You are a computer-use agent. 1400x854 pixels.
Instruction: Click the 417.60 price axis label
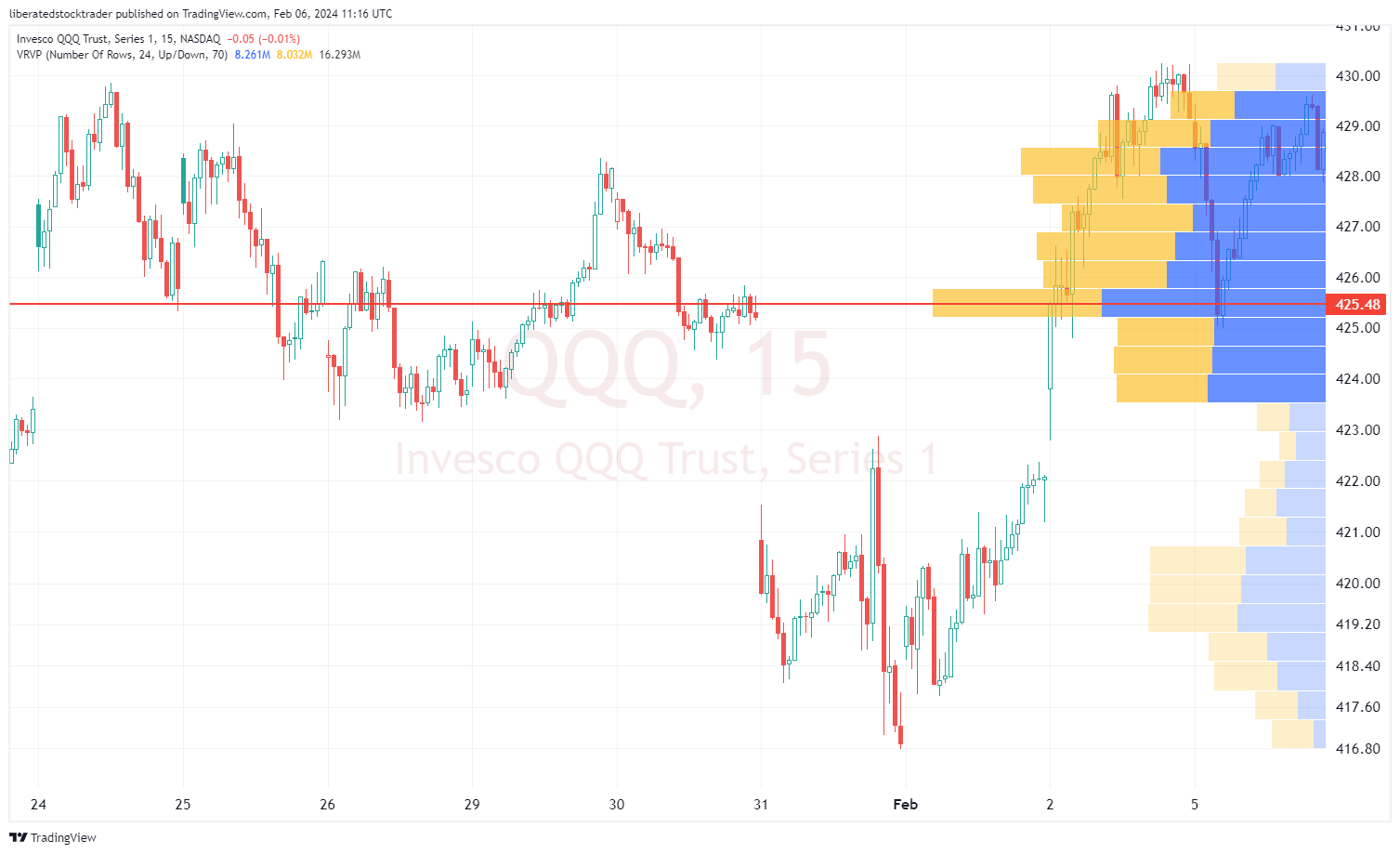(x=1357, y=706)
